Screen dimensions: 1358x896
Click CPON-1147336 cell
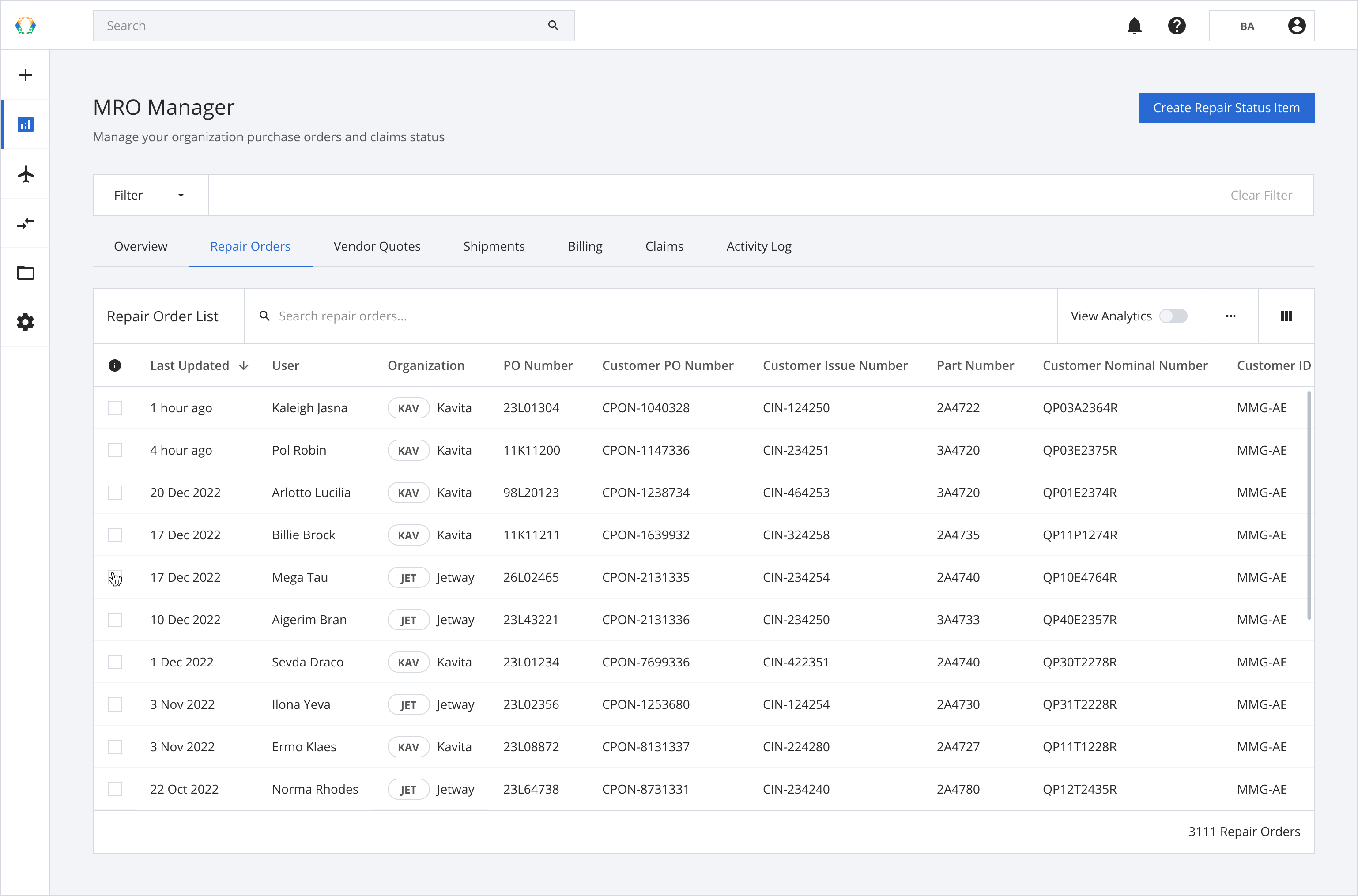[x=646, y=450]
